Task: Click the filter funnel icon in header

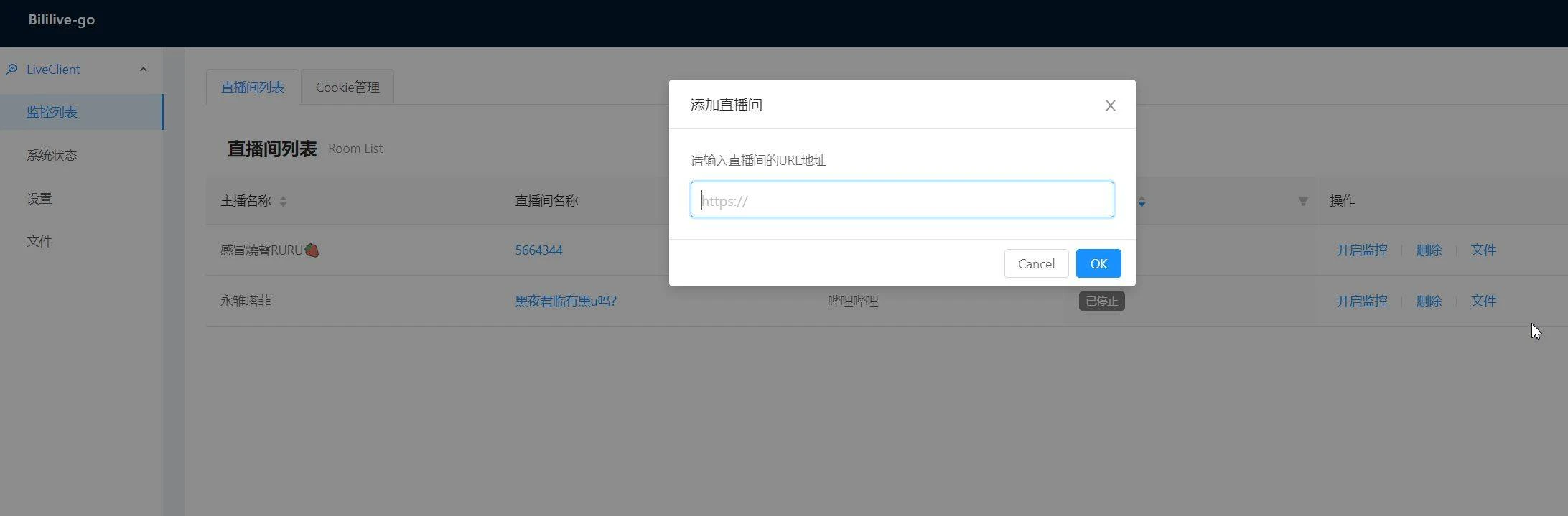Action: (x=1302, y=202)
